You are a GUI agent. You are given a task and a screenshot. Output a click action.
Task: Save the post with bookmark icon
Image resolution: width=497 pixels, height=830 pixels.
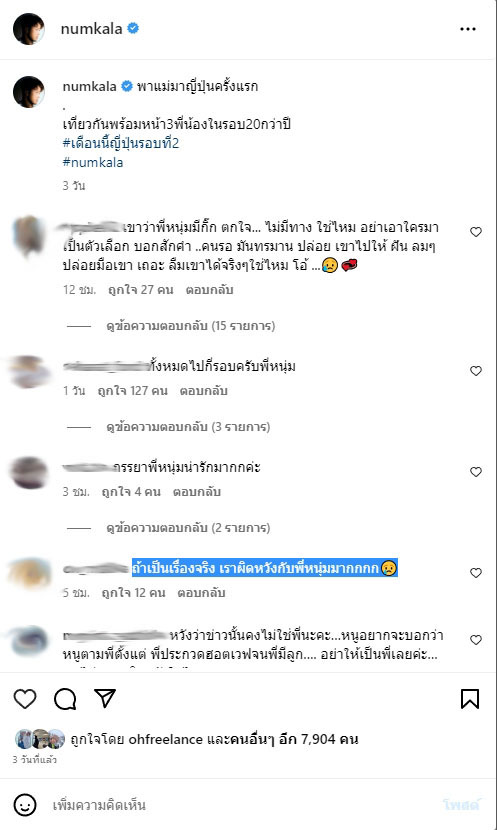tap(470, 699)
